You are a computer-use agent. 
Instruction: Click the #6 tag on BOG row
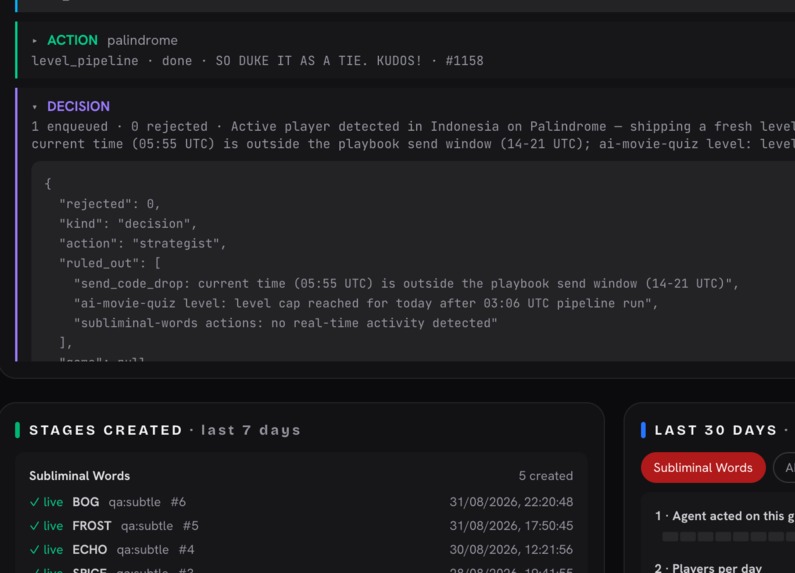point(178,502)
